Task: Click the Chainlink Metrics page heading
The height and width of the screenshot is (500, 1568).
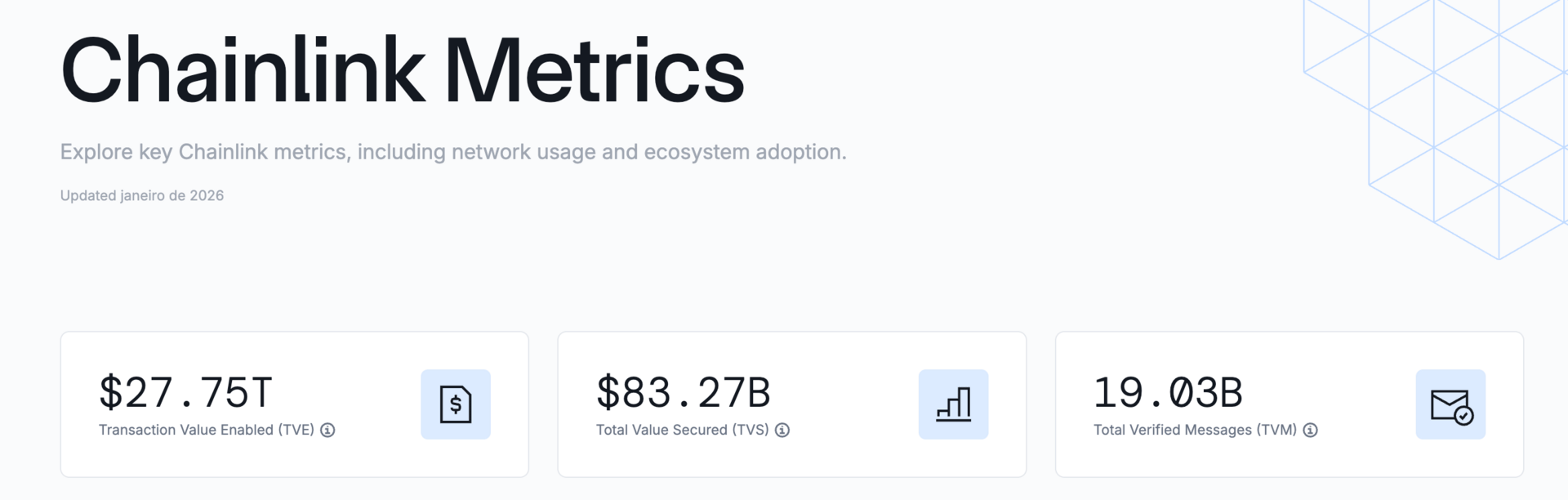Action: tap(403, 71)
